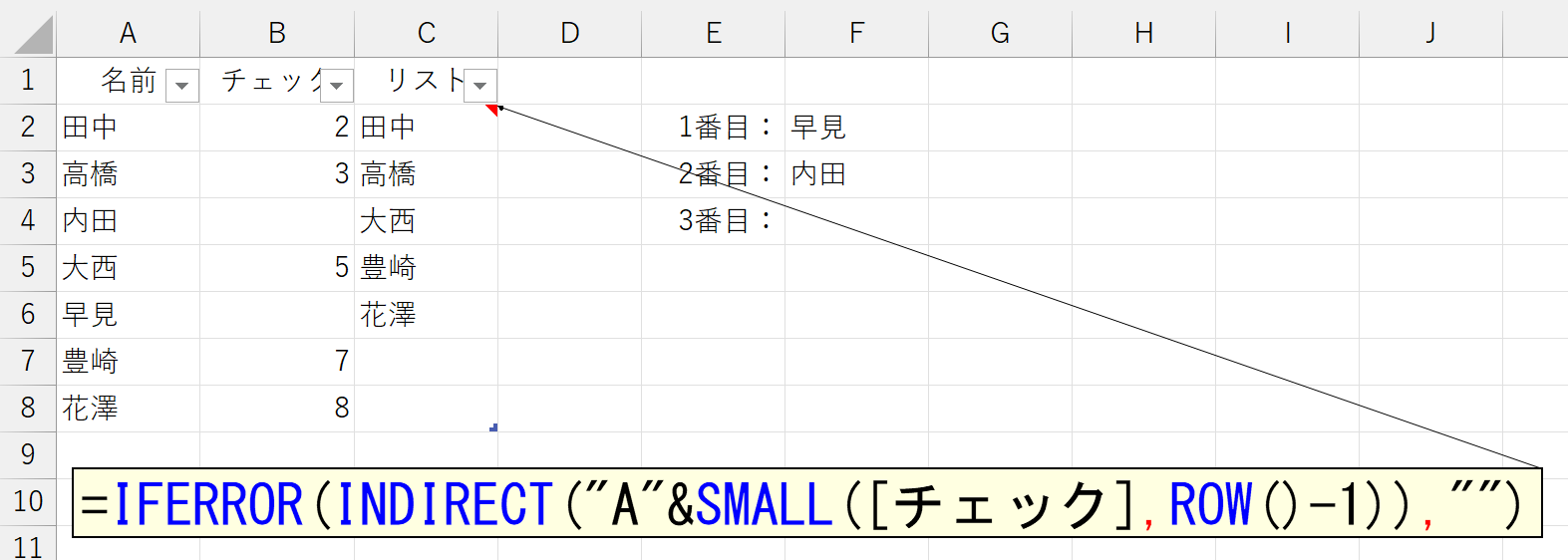Select column I header
The height and width of the screenshot is (560, 1568).
1288,34
